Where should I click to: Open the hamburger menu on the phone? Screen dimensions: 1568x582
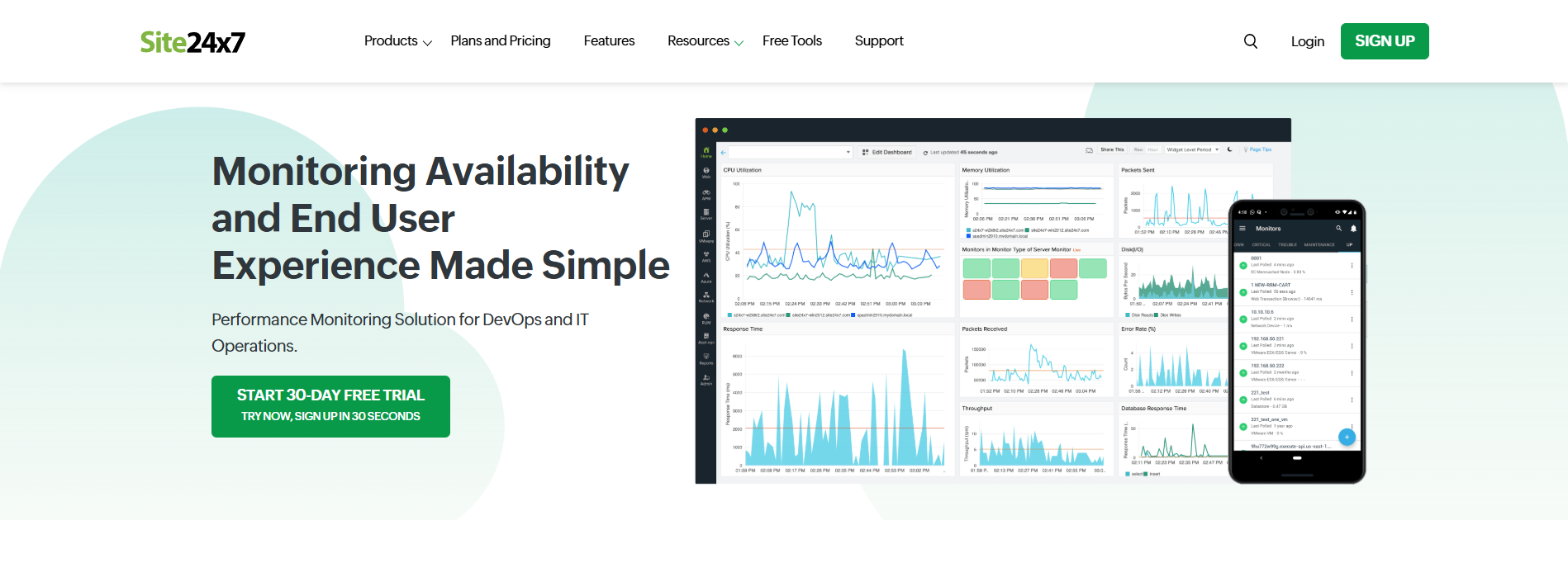(1242, 229)
